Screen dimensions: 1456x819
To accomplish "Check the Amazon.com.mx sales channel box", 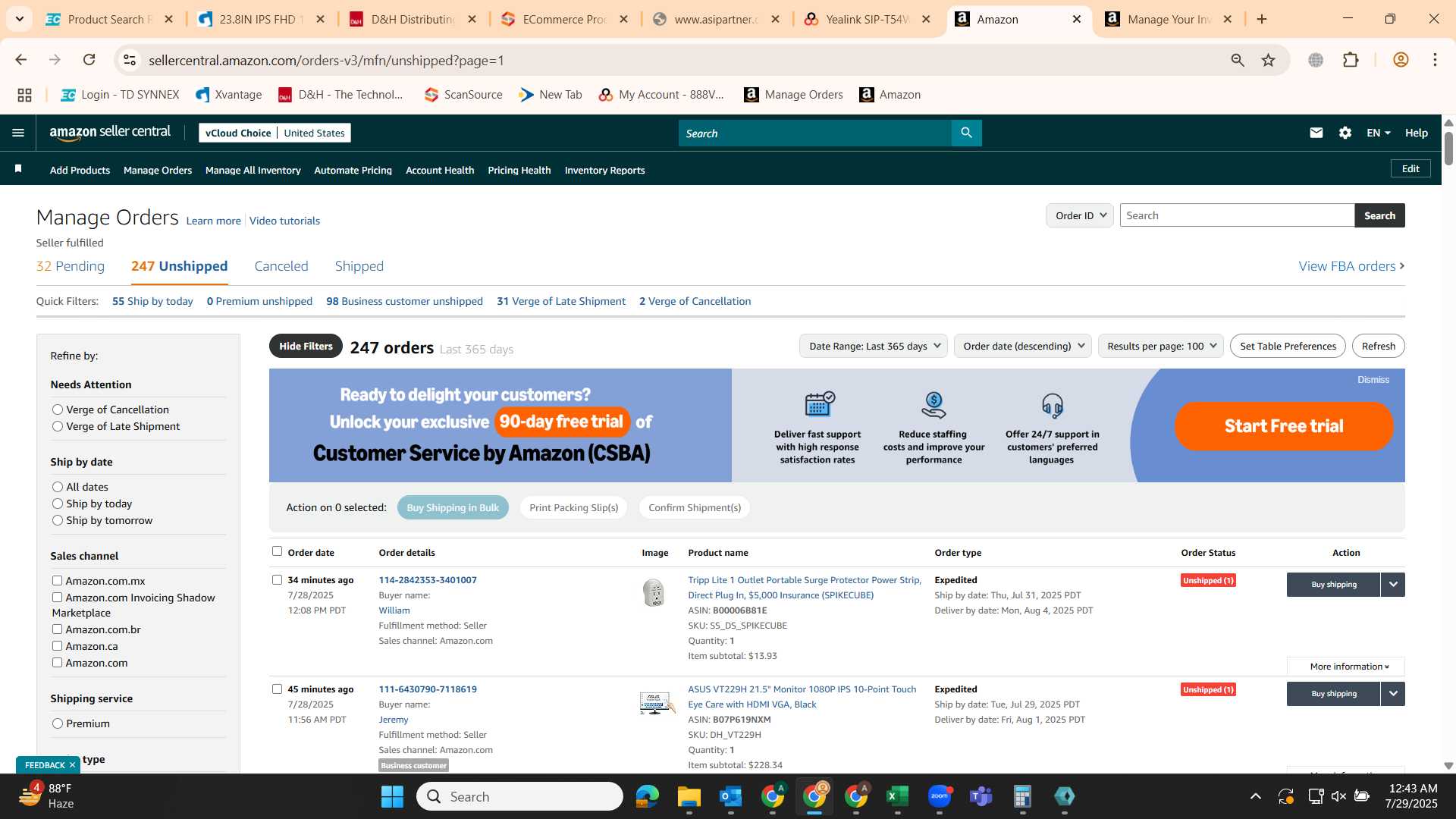I will [57, 580].
